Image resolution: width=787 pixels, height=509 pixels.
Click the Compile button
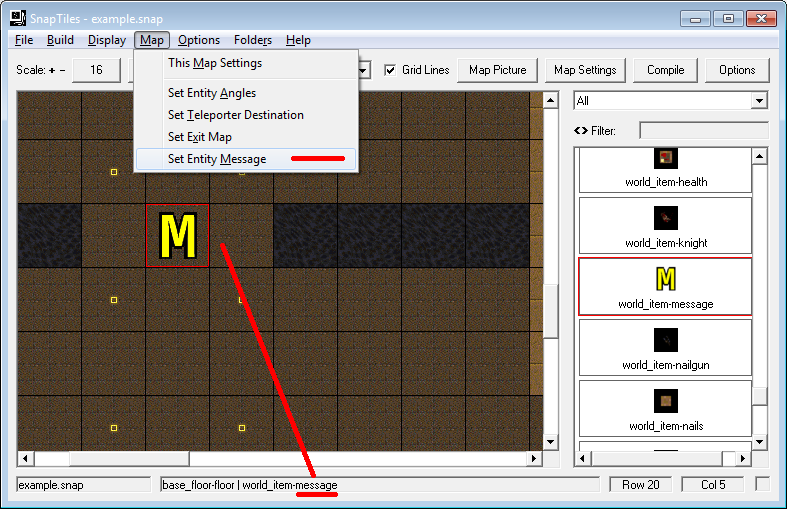coord(665,70)
